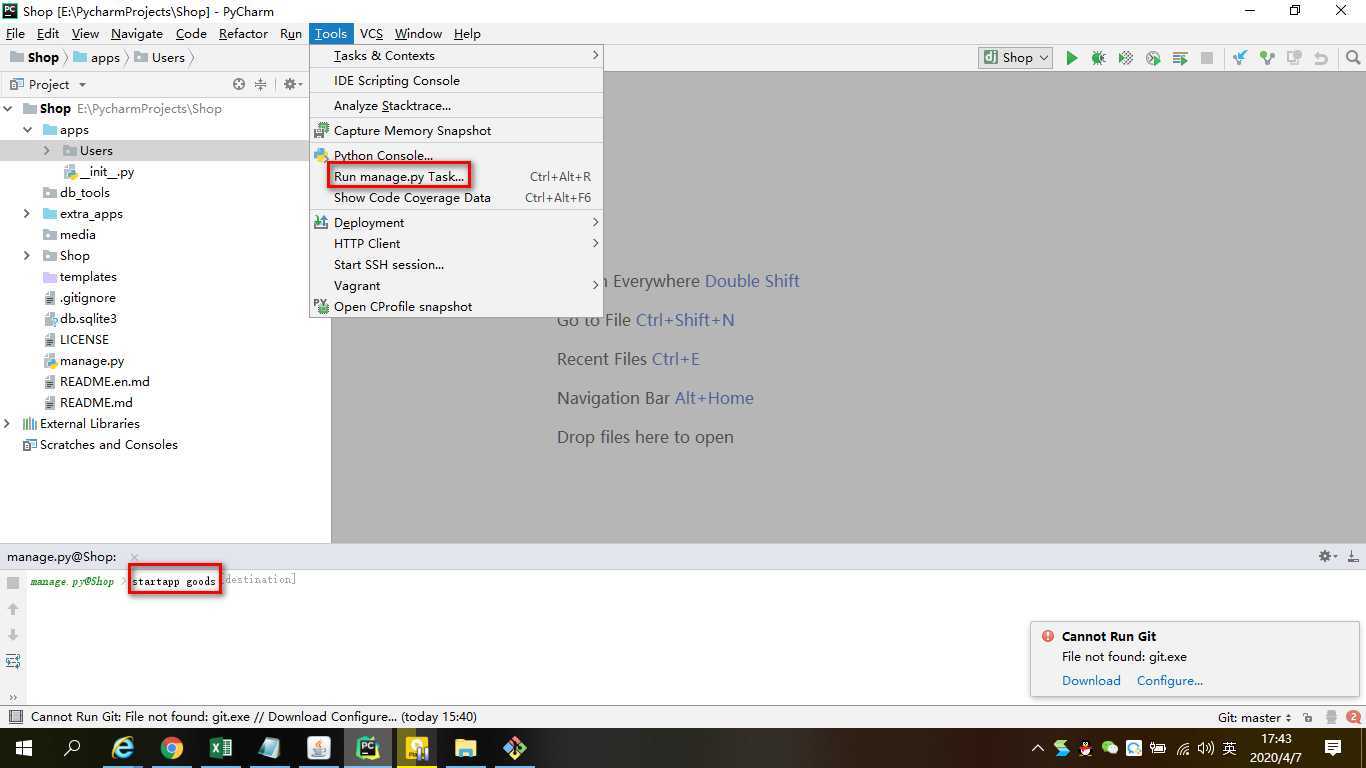The image size is (1366, 768).
Task: Expand the Shop subfolder in the tree
Action: tap(27, 256)
